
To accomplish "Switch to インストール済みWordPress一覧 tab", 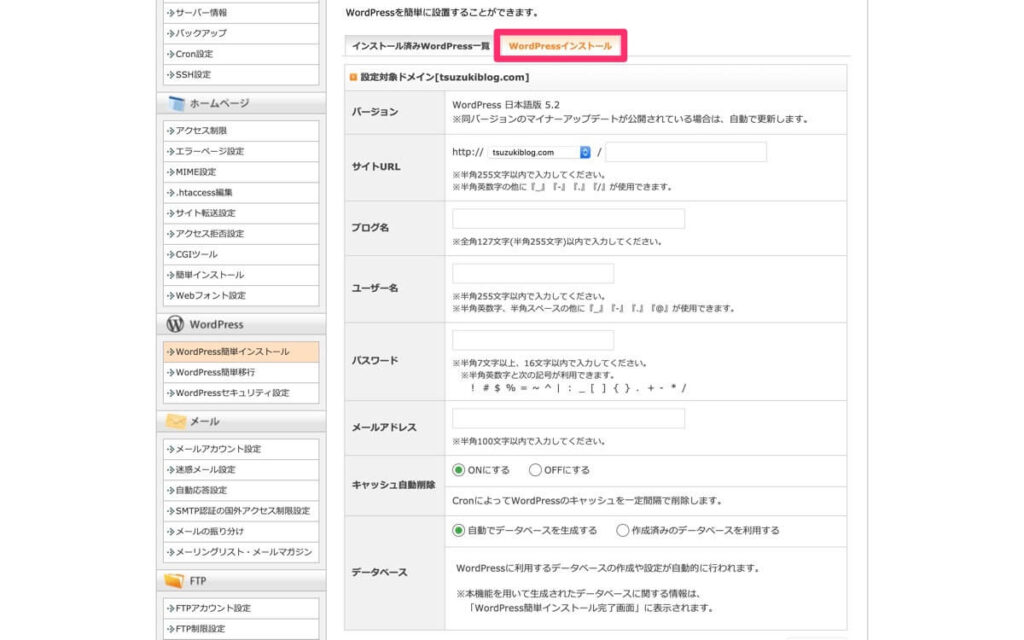I will pyautogui.click(x=420, y=46).
